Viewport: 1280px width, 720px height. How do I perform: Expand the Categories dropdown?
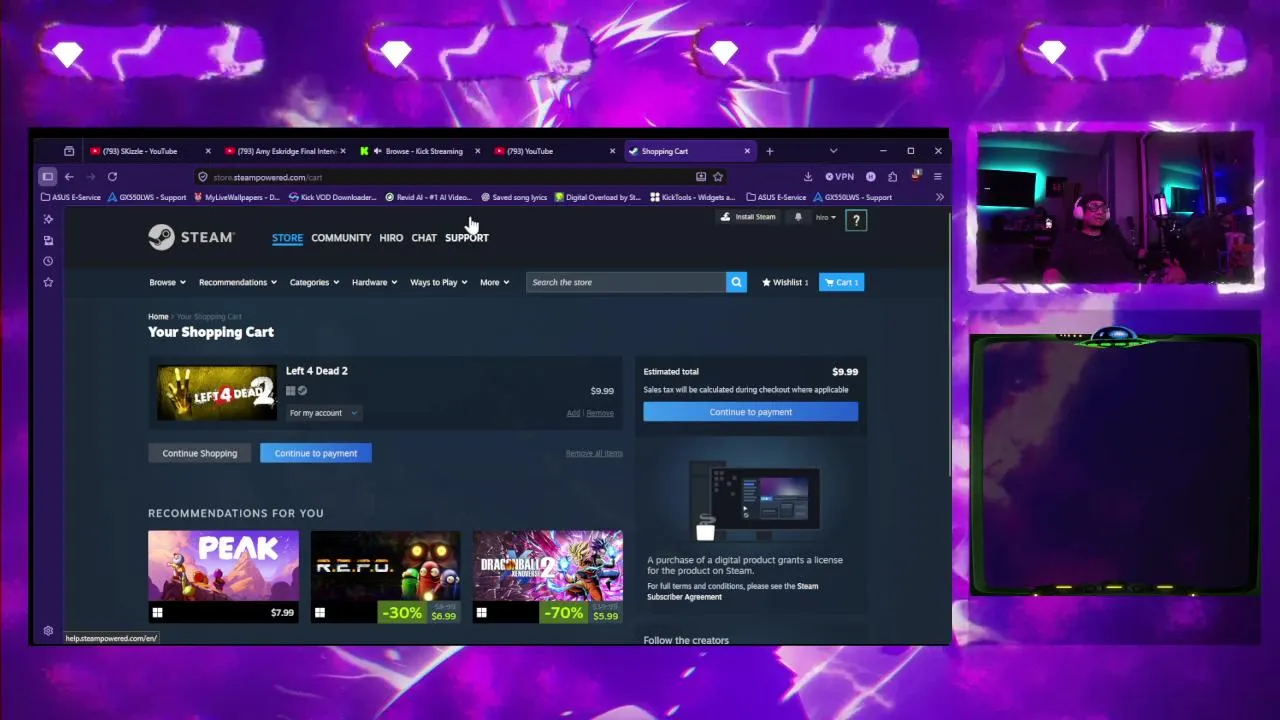point(314,282)
